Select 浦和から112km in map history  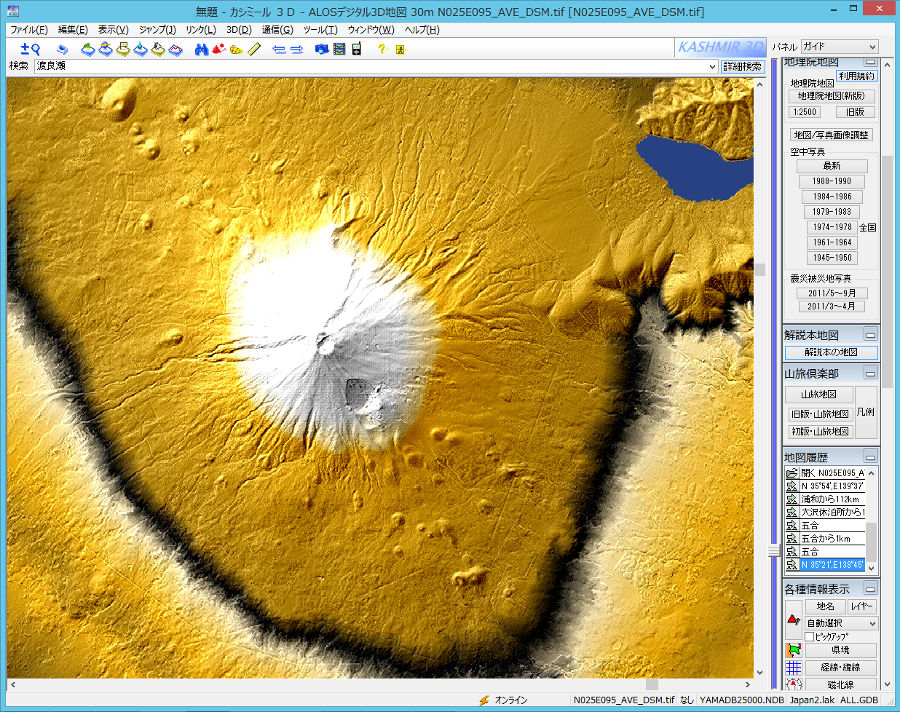pos(830,498)
